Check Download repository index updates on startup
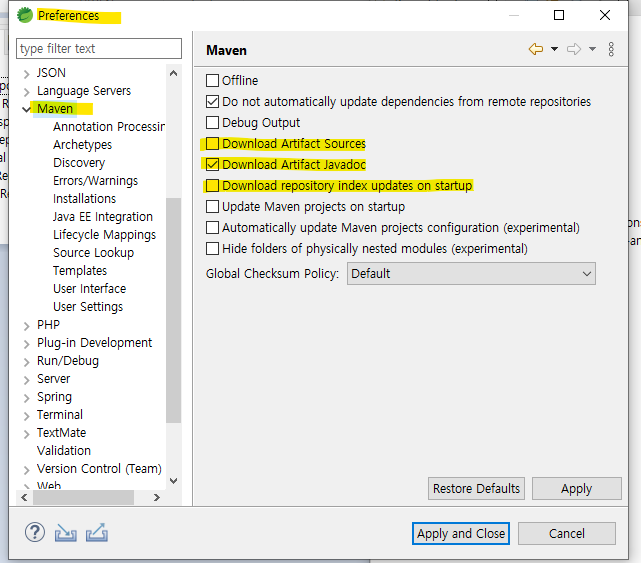This screenshot has height=563, width=641. 213,186
